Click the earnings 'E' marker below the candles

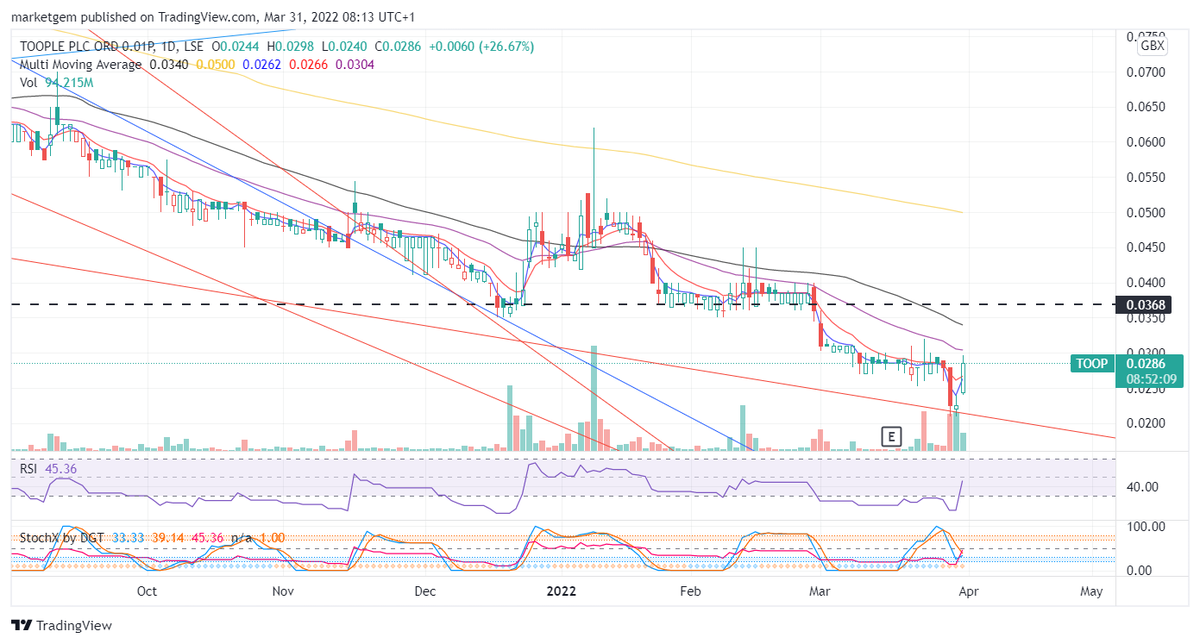[x=890, y=436]
